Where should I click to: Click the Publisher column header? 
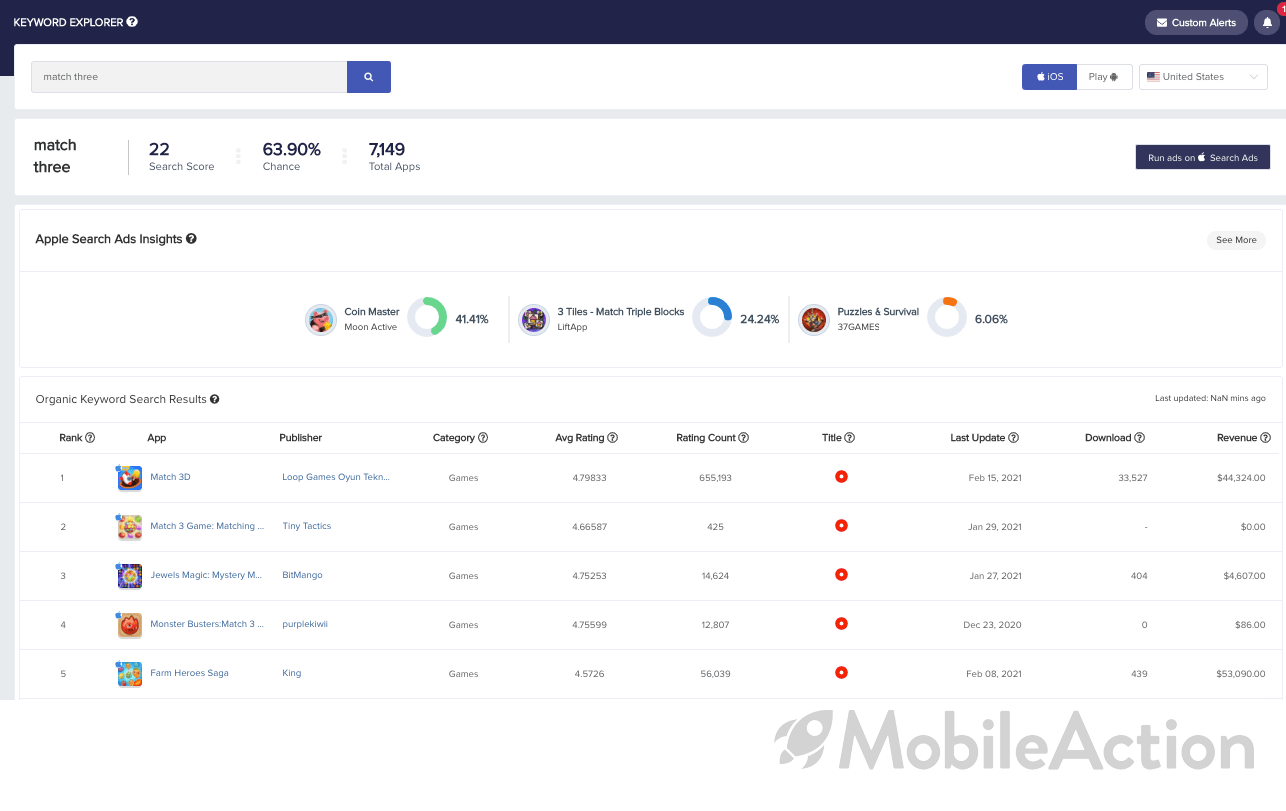300,438
